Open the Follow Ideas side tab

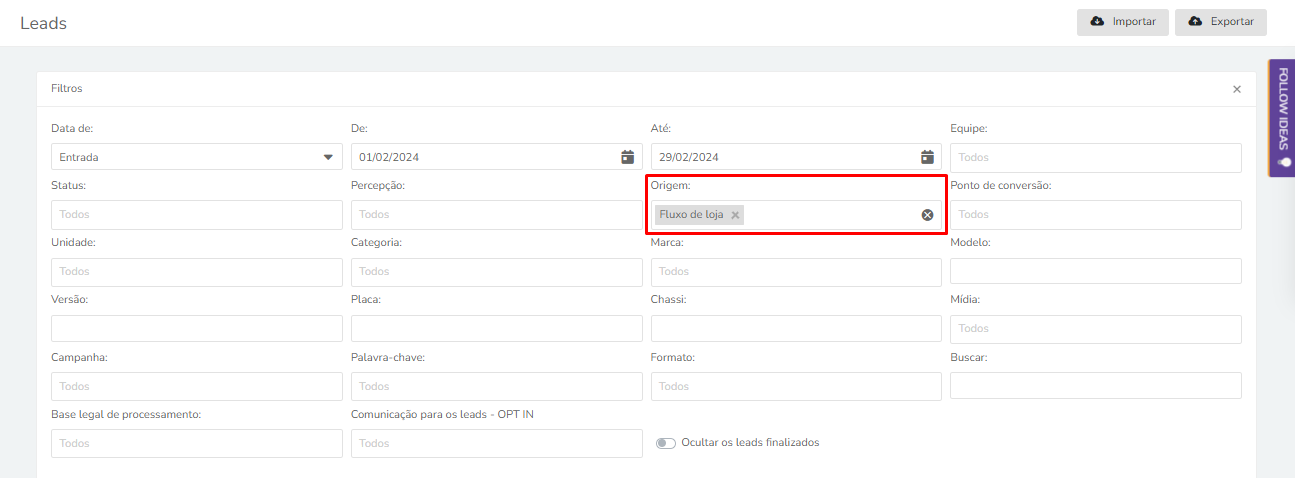1282,118
